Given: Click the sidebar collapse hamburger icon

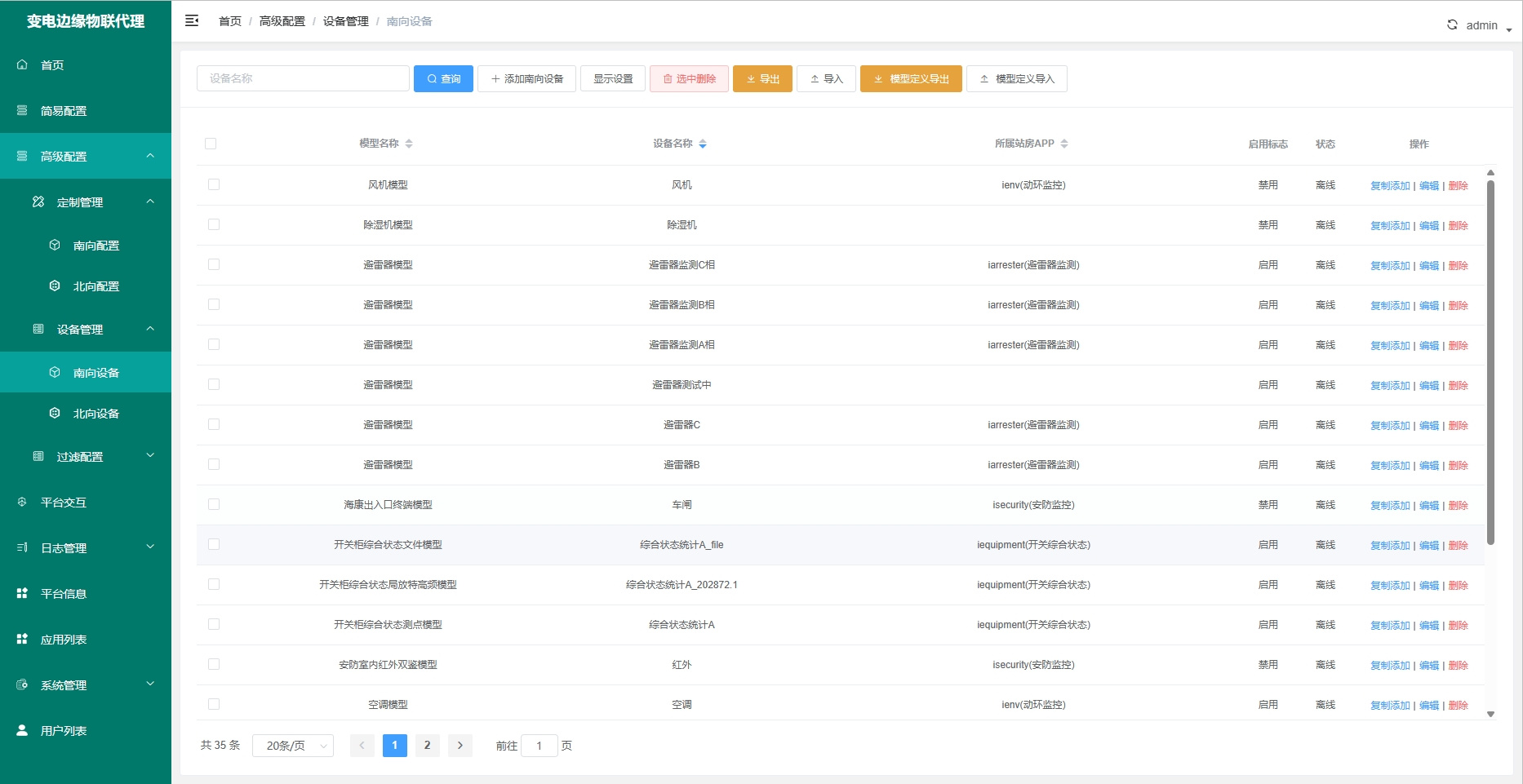Looking at the screenshot, I should click(192, 20).
